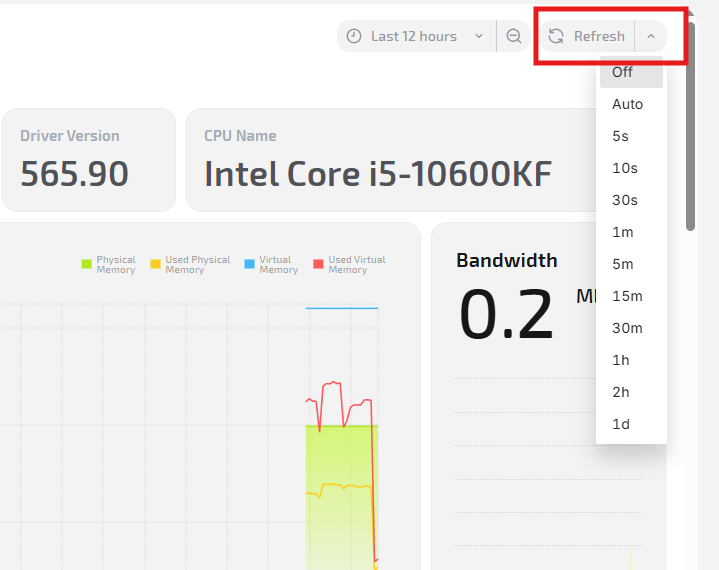
Task: Click the zoom out time range icon
Action: 514,36
